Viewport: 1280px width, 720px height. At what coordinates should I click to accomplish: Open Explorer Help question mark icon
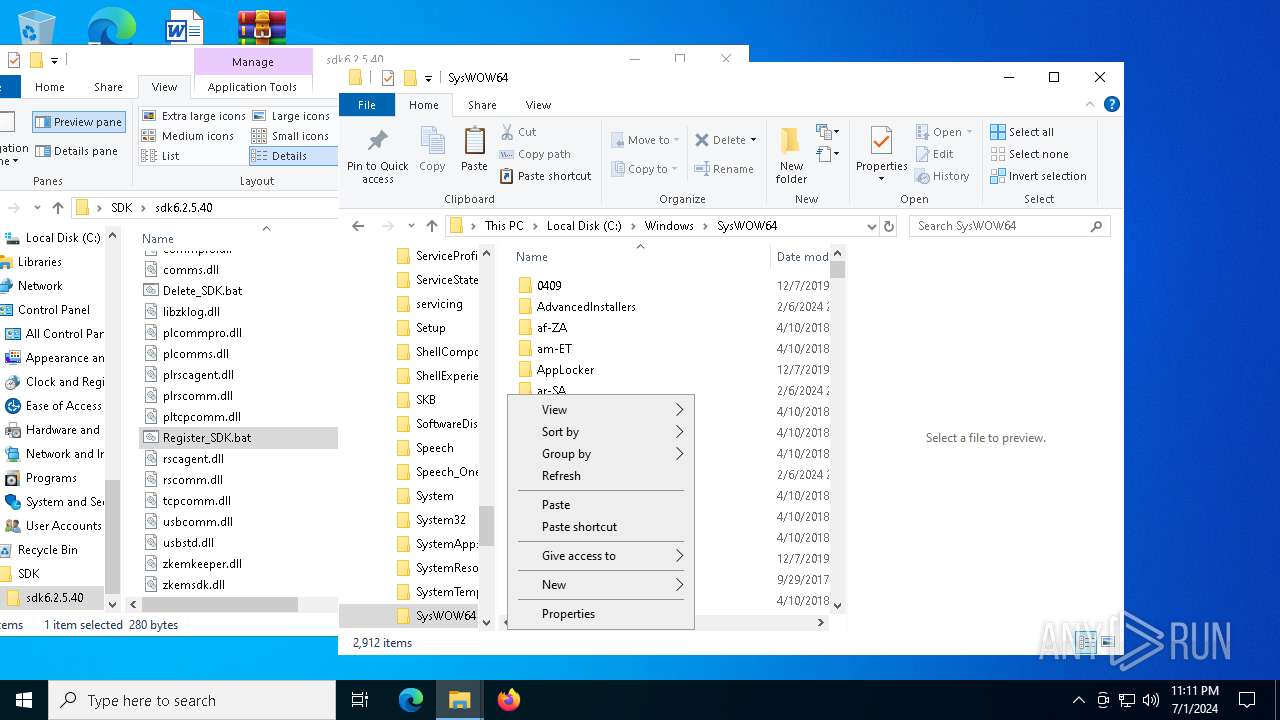[1111, 104]
